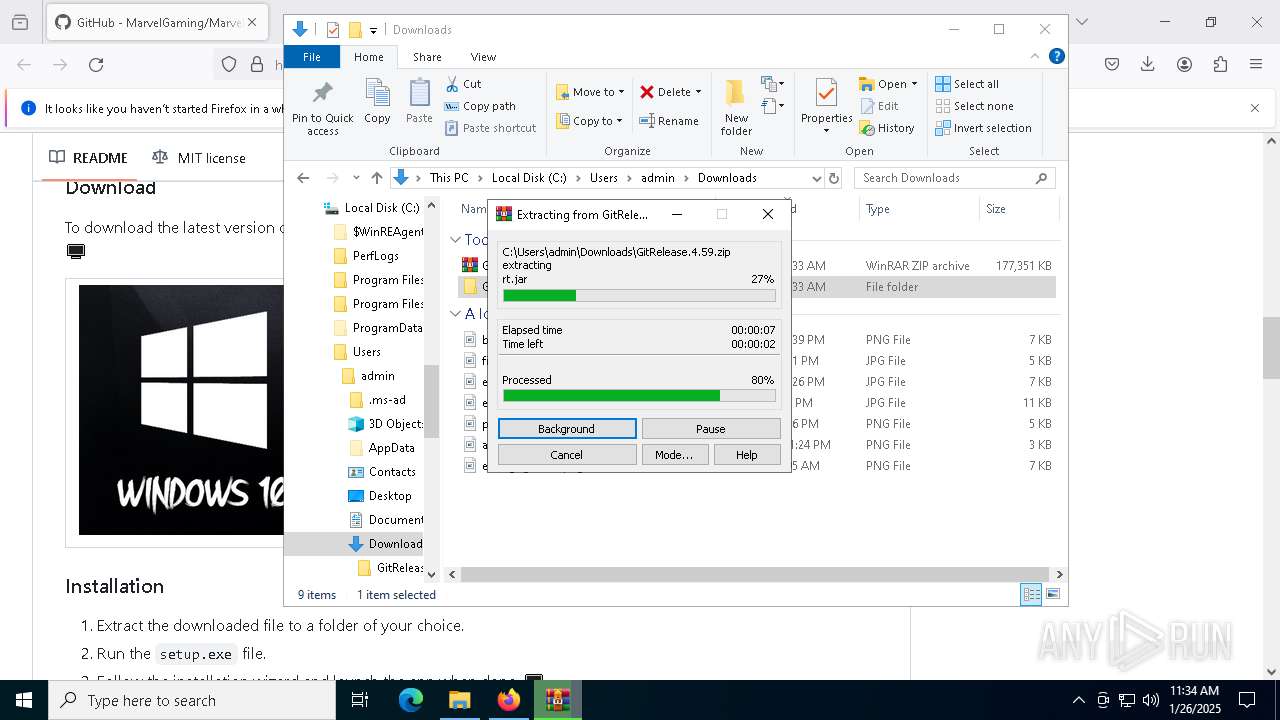This screenshot has height=720, width=1280.
Task: Click Copy path in ribbon
Action: 481,106
